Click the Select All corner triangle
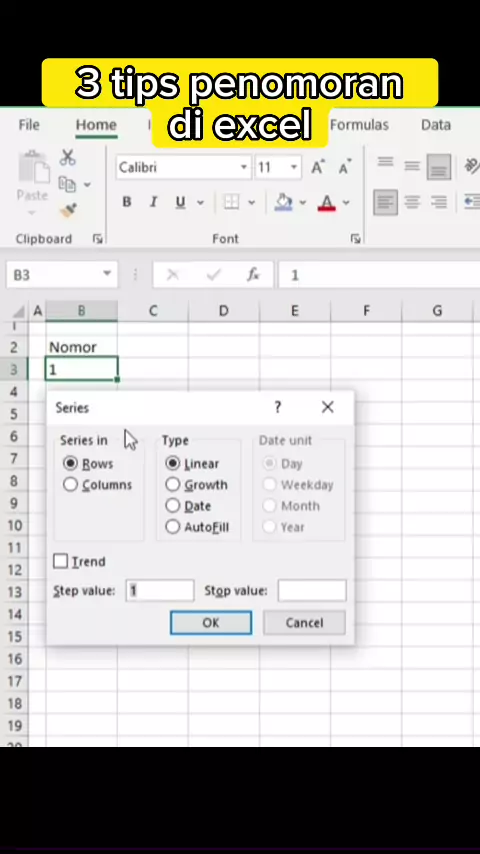 (x=19, y=312)
